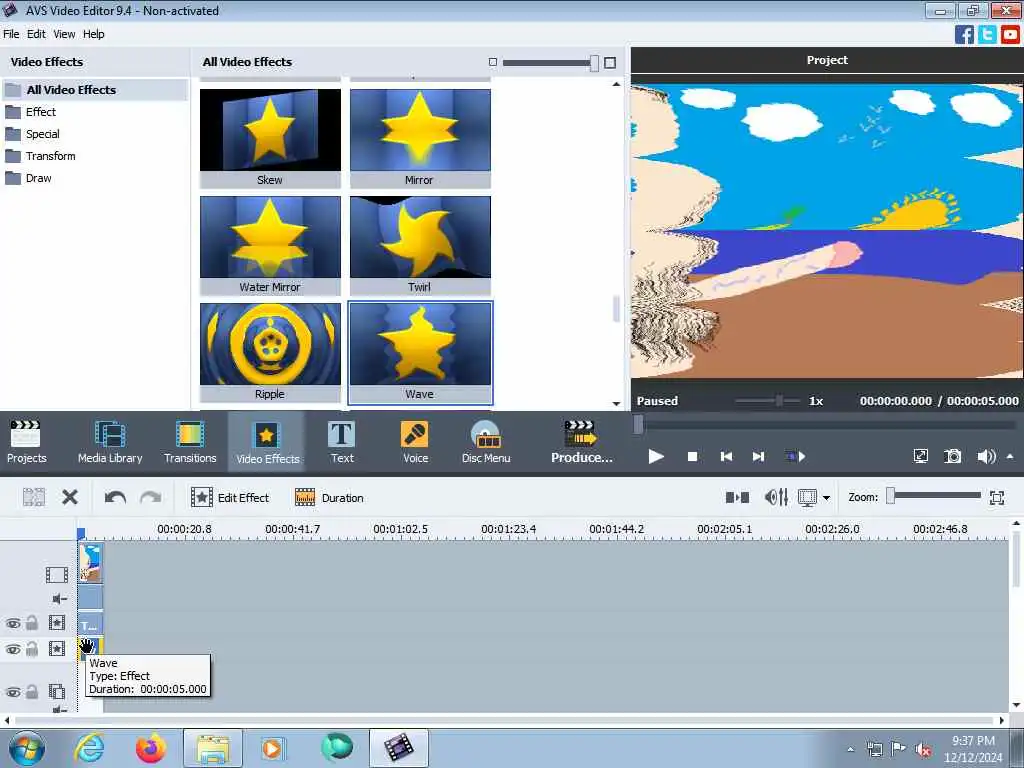Open the Twitter page icon
Screen dimensions: 1024x768
987,34
